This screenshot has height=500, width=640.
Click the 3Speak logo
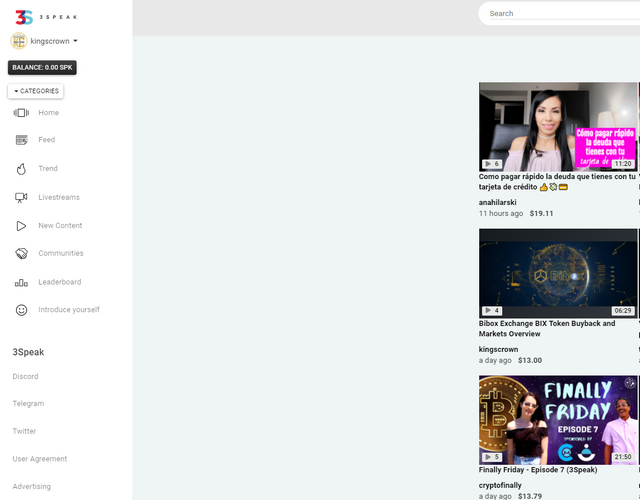[46, 17]
